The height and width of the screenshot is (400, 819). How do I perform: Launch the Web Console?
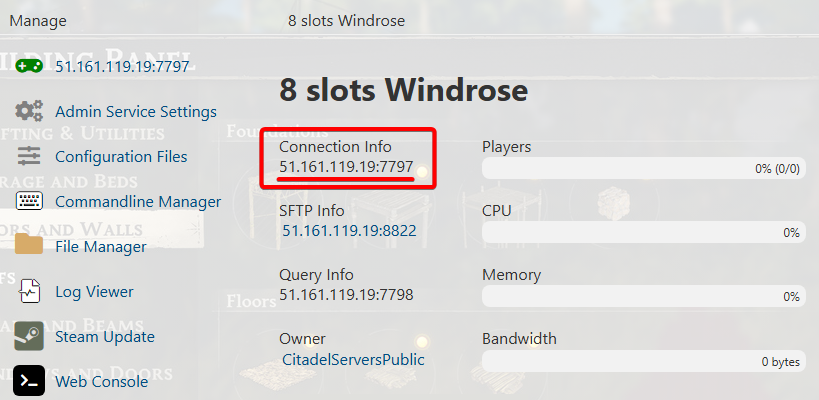tap(101, 382)
